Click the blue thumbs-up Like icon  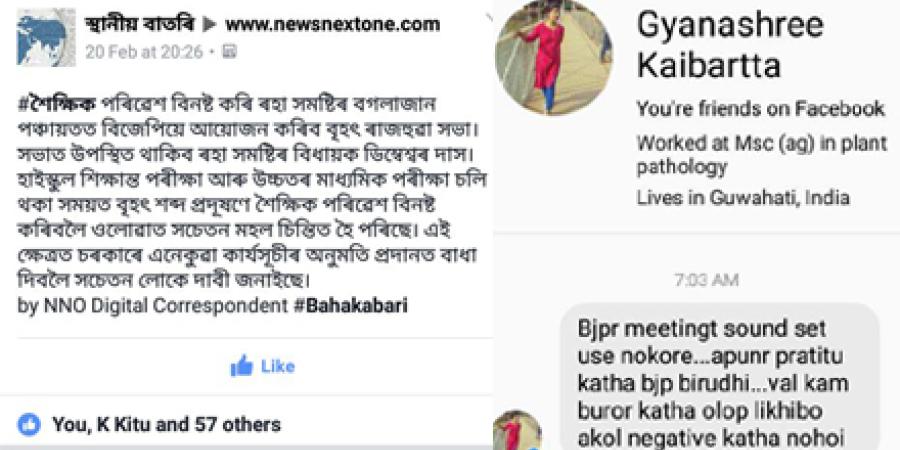[x=242, y=366]
